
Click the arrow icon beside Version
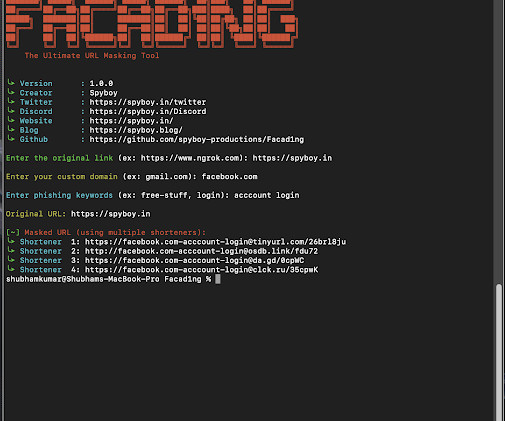[x=11, y=82]
